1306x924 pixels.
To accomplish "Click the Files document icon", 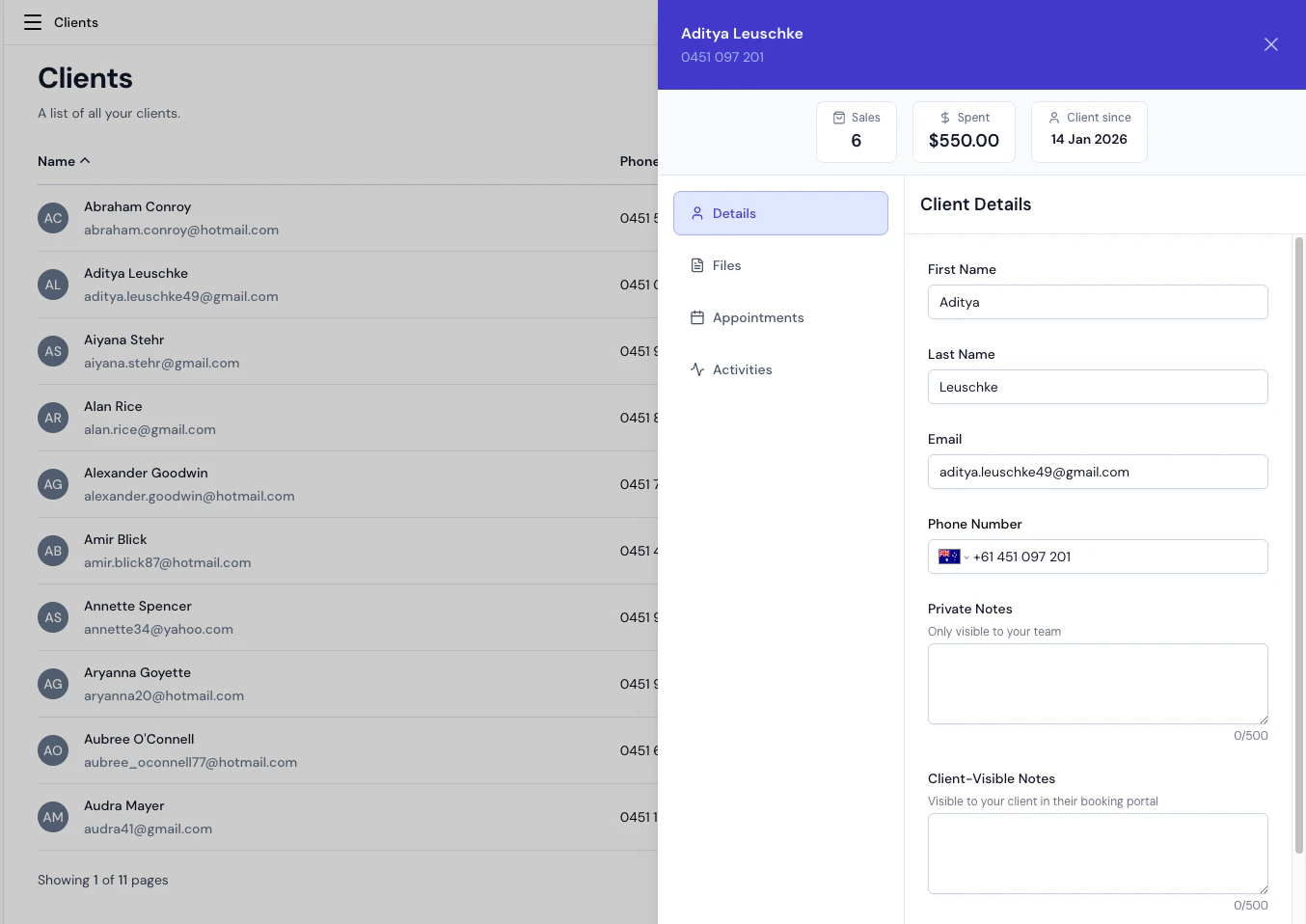I will (x=695, y=264).
